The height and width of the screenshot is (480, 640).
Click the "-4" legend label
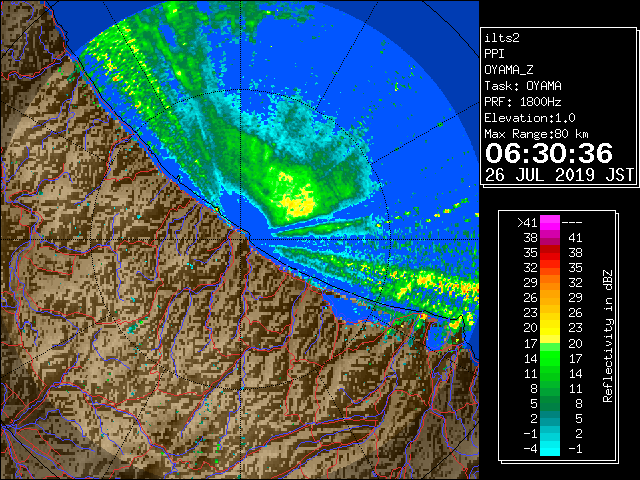pyautogui.click(x=530, y=449)
